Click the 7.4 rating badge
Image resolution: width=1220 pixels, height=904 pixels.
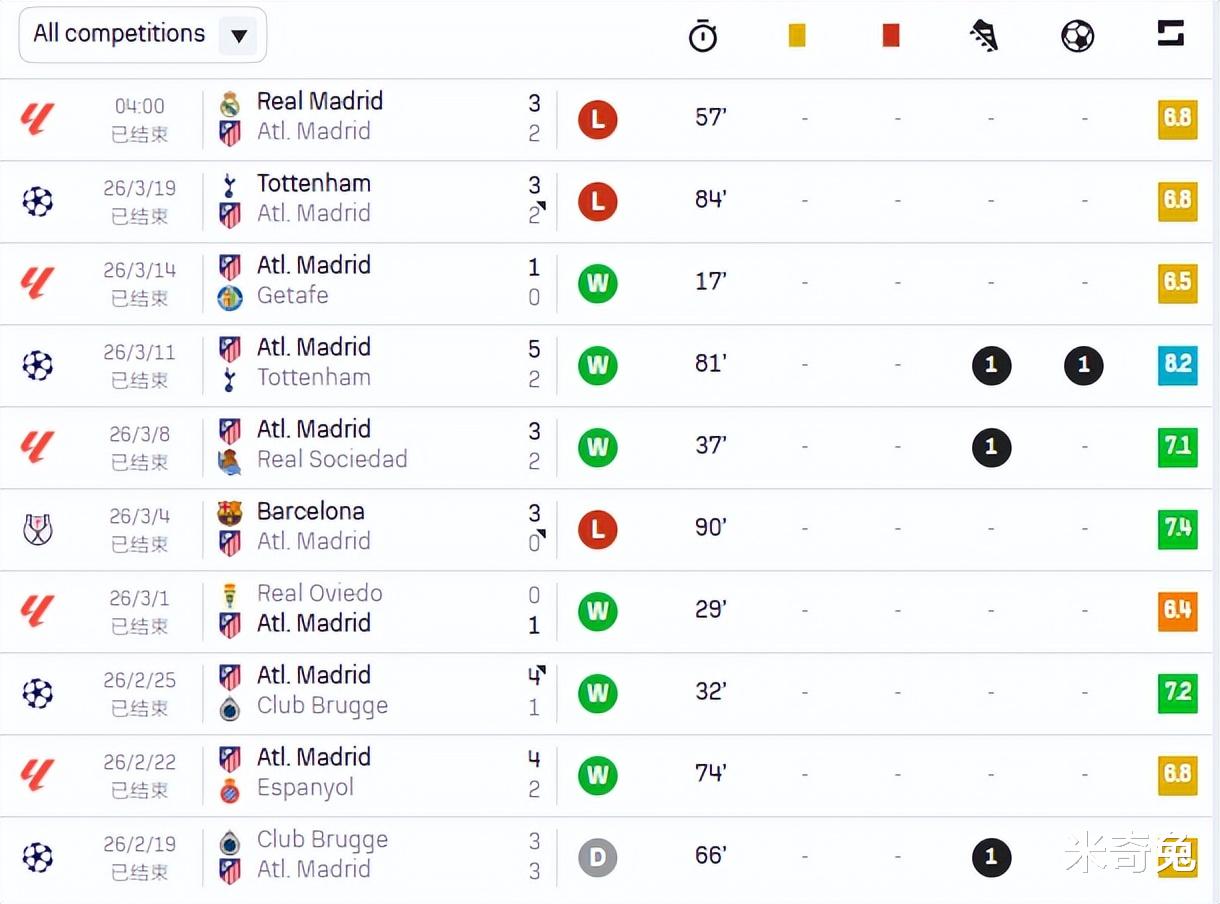pos(1177,527)
